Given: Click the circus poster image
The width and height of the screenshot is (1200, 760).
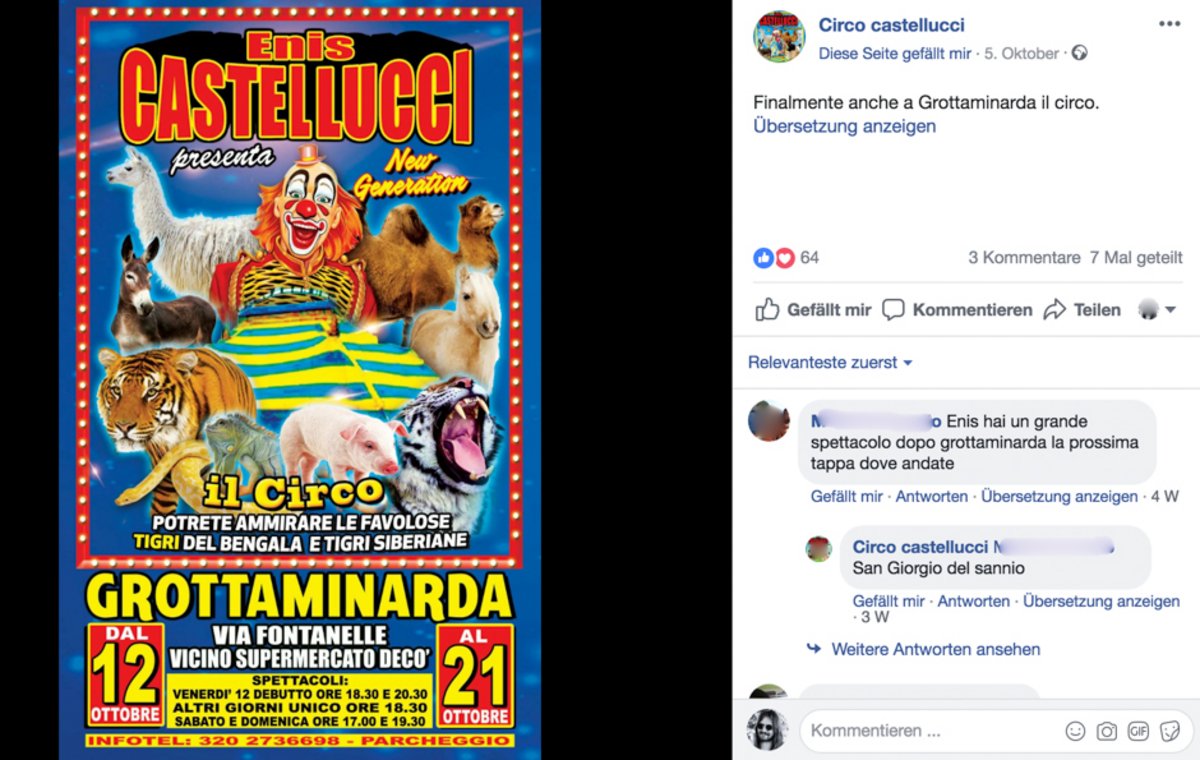Looking at the screenshot, I should point(300,380).
